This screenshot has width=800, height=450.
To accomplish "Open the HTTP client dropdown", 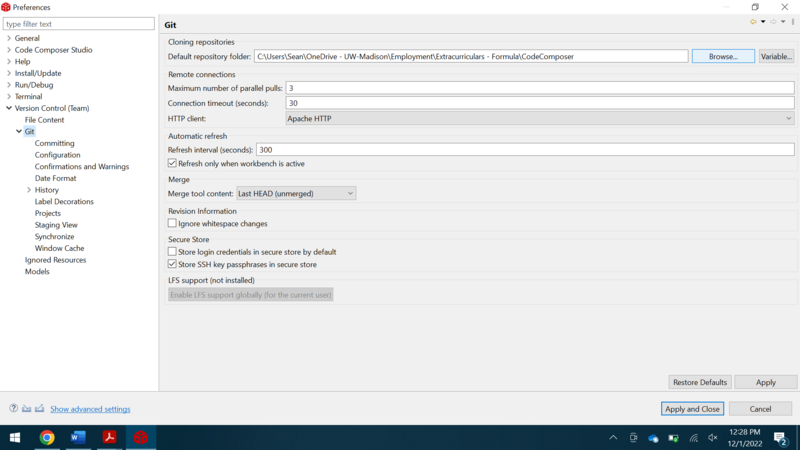I will pyautogui.click(x=540, y=118).
